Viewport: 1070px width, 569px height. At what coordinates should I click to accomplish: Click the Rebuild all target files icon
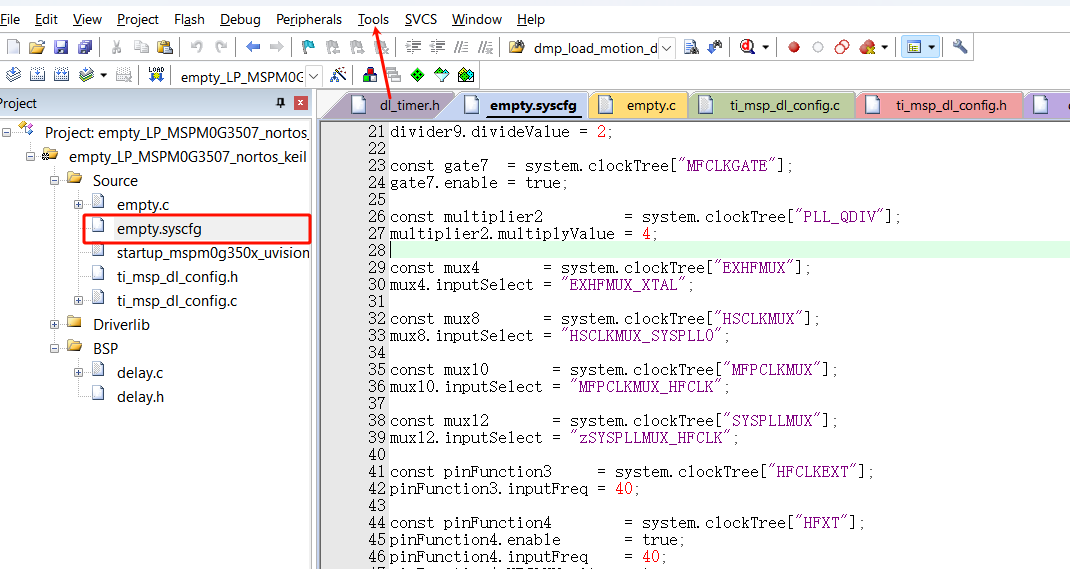click(x=61, y=75)
